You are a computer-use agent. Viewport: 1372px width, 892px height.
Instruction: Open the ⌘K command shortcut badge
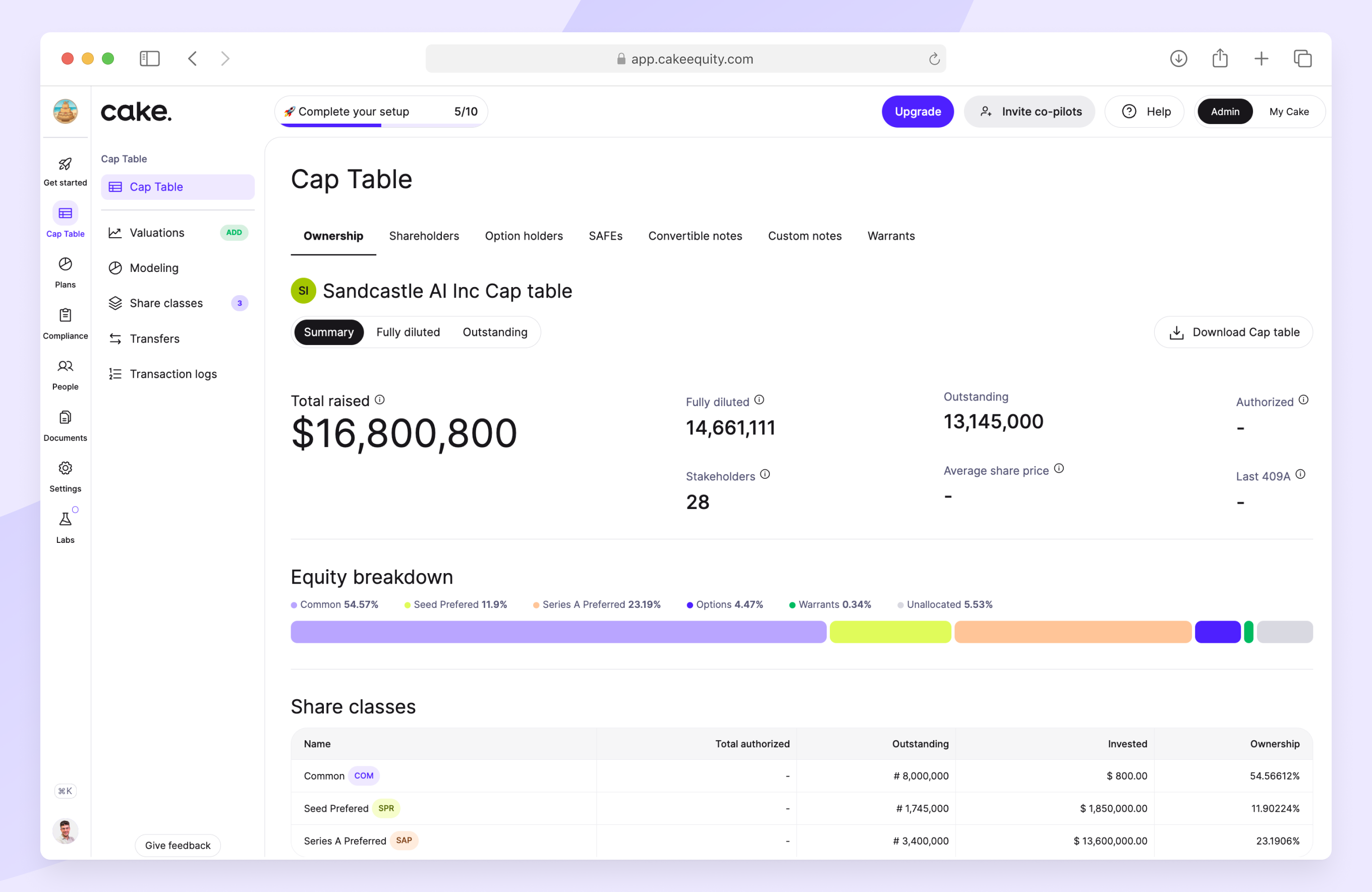click(x=65, y=791)
